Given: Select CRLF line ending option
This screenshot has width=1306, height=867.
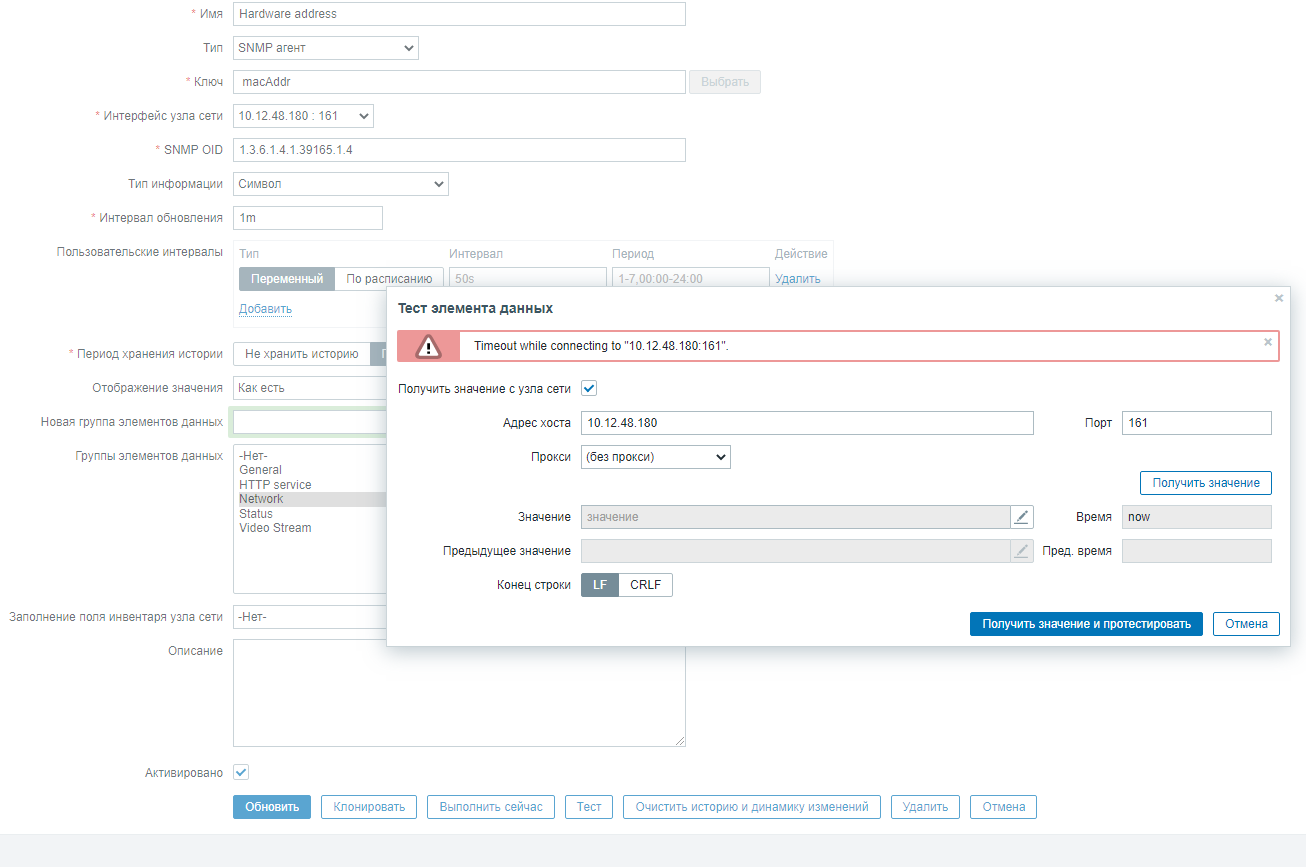Looking at the screenshot, I should tap(645, 585).
